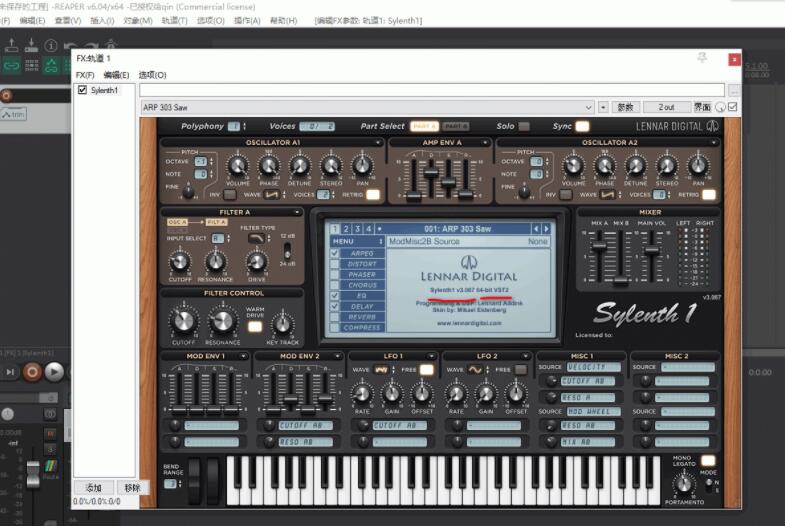Open the FX(F) menu in FX window
785x526 pixels.
(x=85, y=75)
